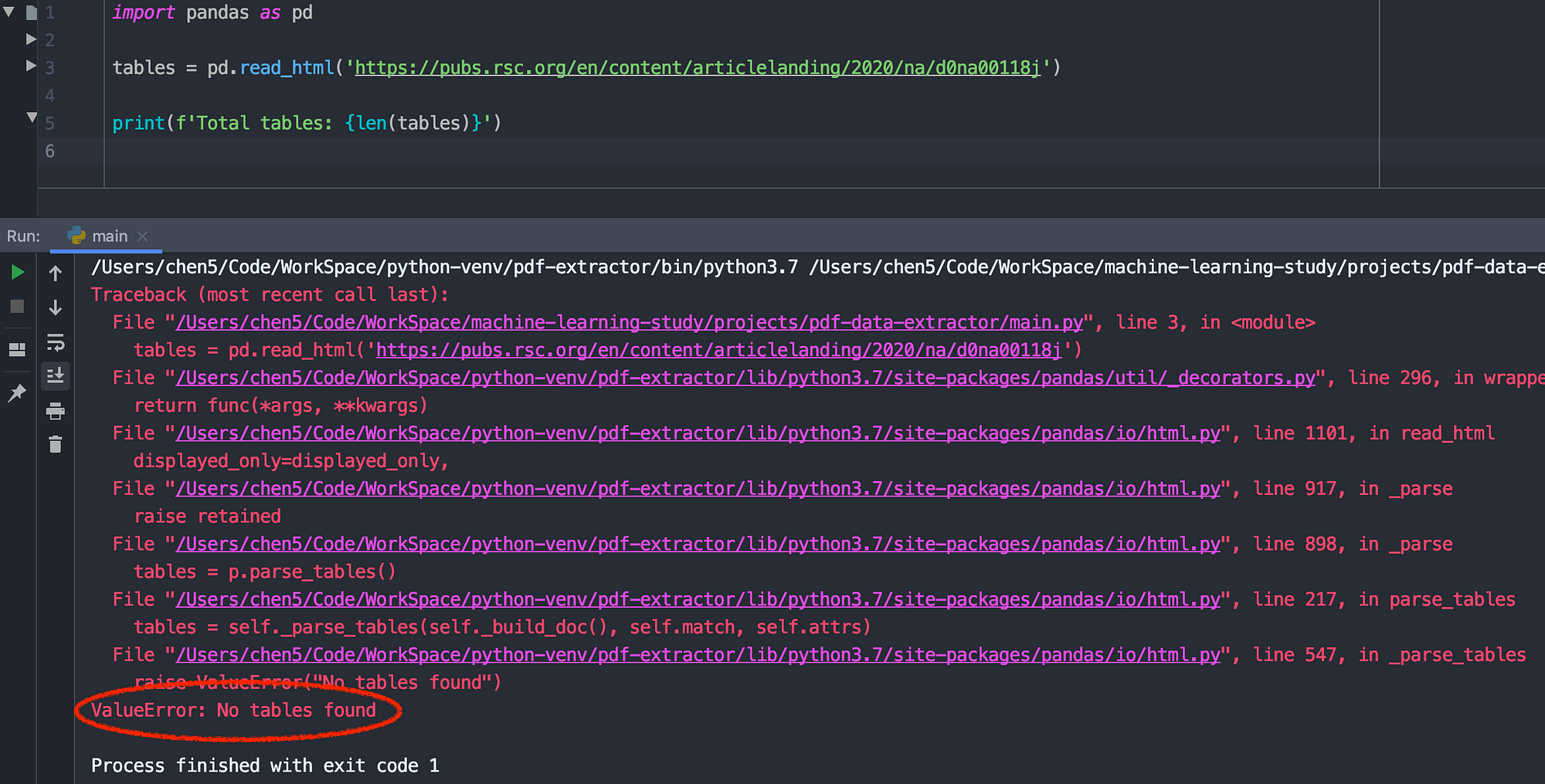Rerun main with the green play icon
The width and height of the screenshot is (1545, 784).
tap(17, 272)
